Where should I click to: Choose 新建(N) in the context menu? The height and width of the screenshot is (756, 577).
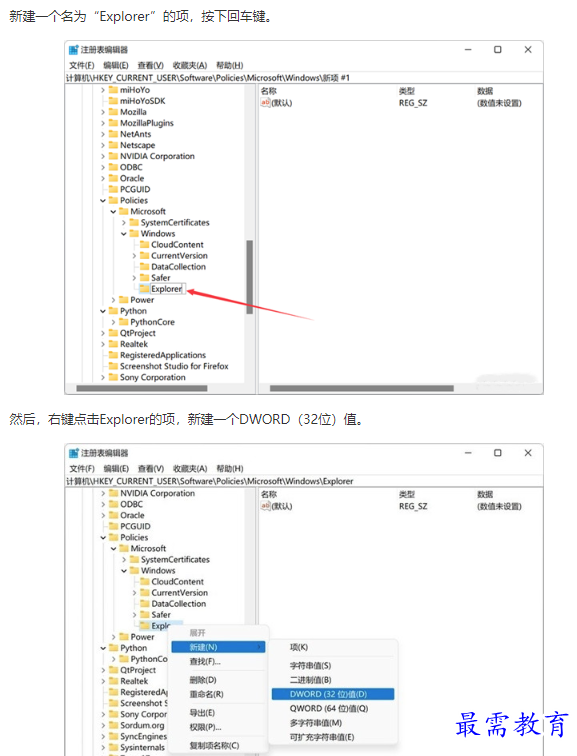pyautogui.click(x=218, y=647)
